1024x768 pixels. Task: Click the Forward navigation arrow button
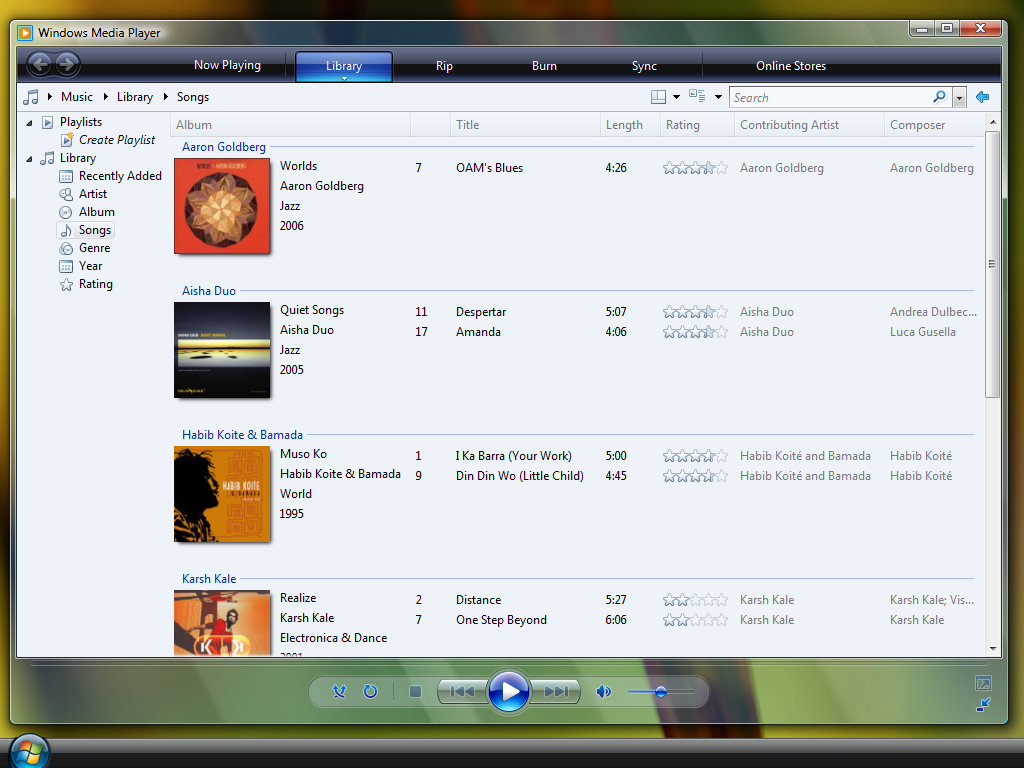pos(66,65)
